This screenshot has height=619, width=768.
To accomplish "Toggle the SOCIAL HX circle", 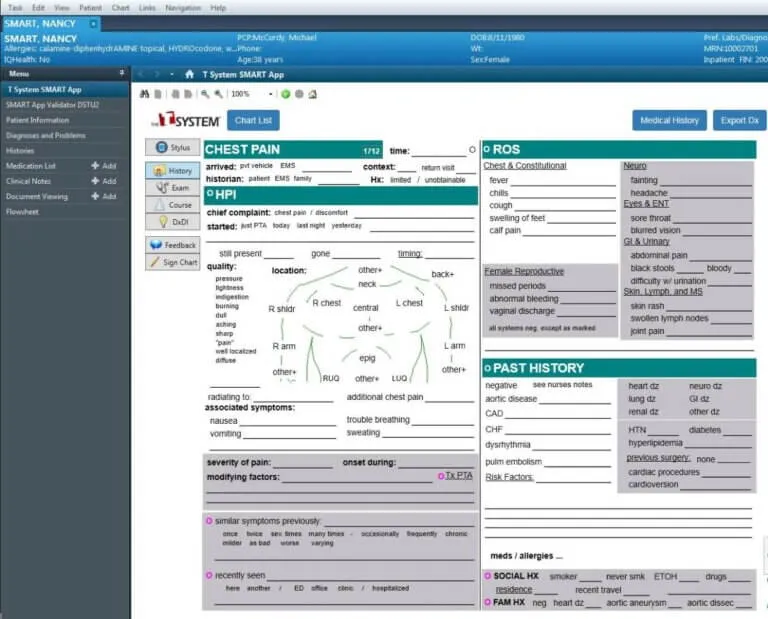I will (488, 576).
